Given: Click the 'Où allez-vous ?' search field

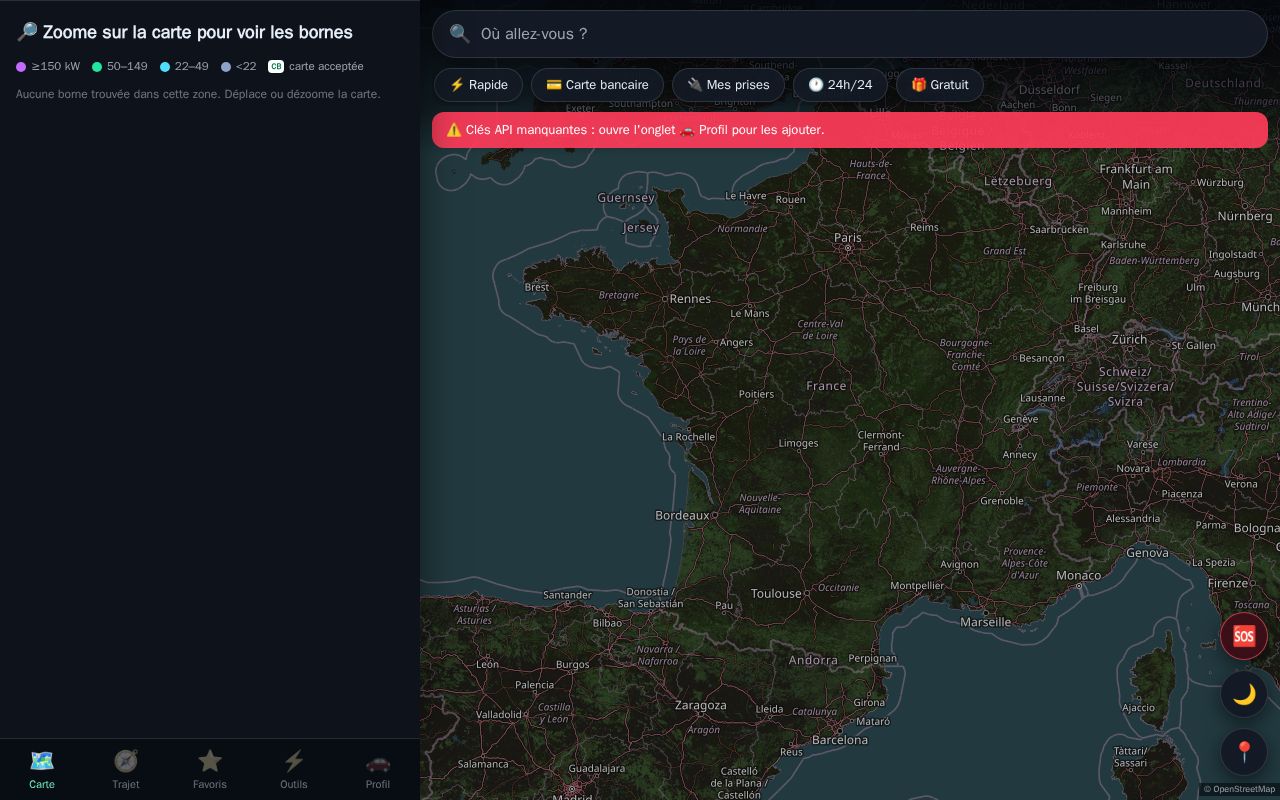Looking at the screenshot, I should [x=850, y=34].
